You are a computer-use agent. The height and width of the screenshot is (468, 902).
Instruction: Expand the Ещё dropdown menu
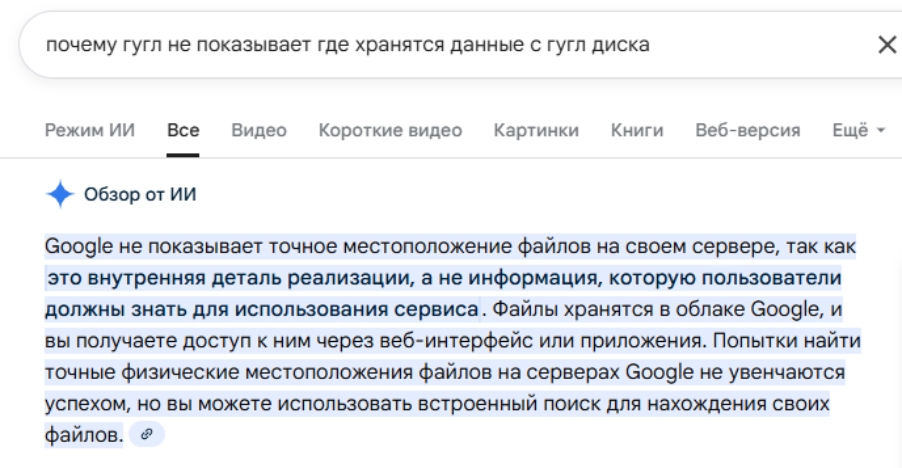(858, 131)
